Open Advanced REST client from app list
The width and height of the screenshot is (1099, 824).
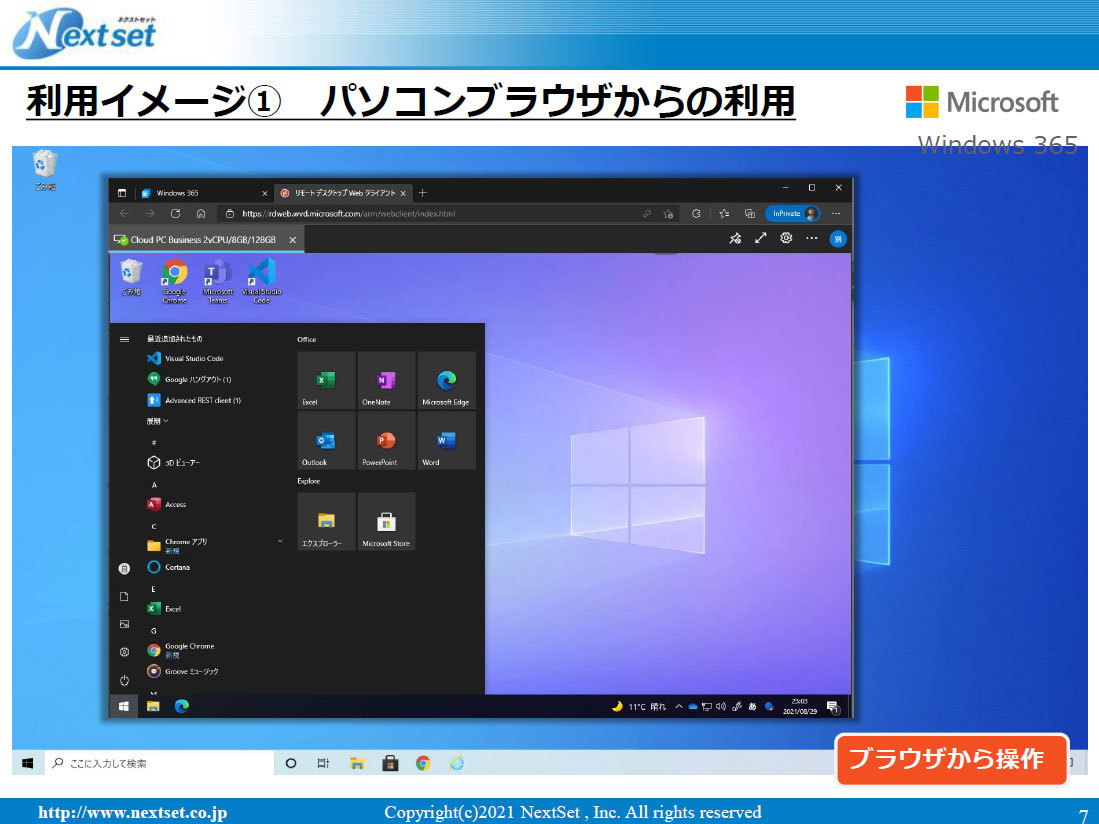click(194, 400)
